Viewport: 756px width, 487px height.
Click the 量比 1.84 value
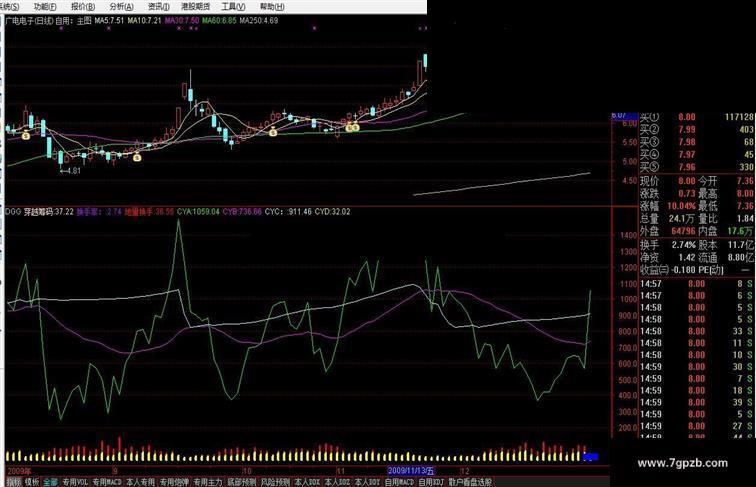tap(745, 219)
